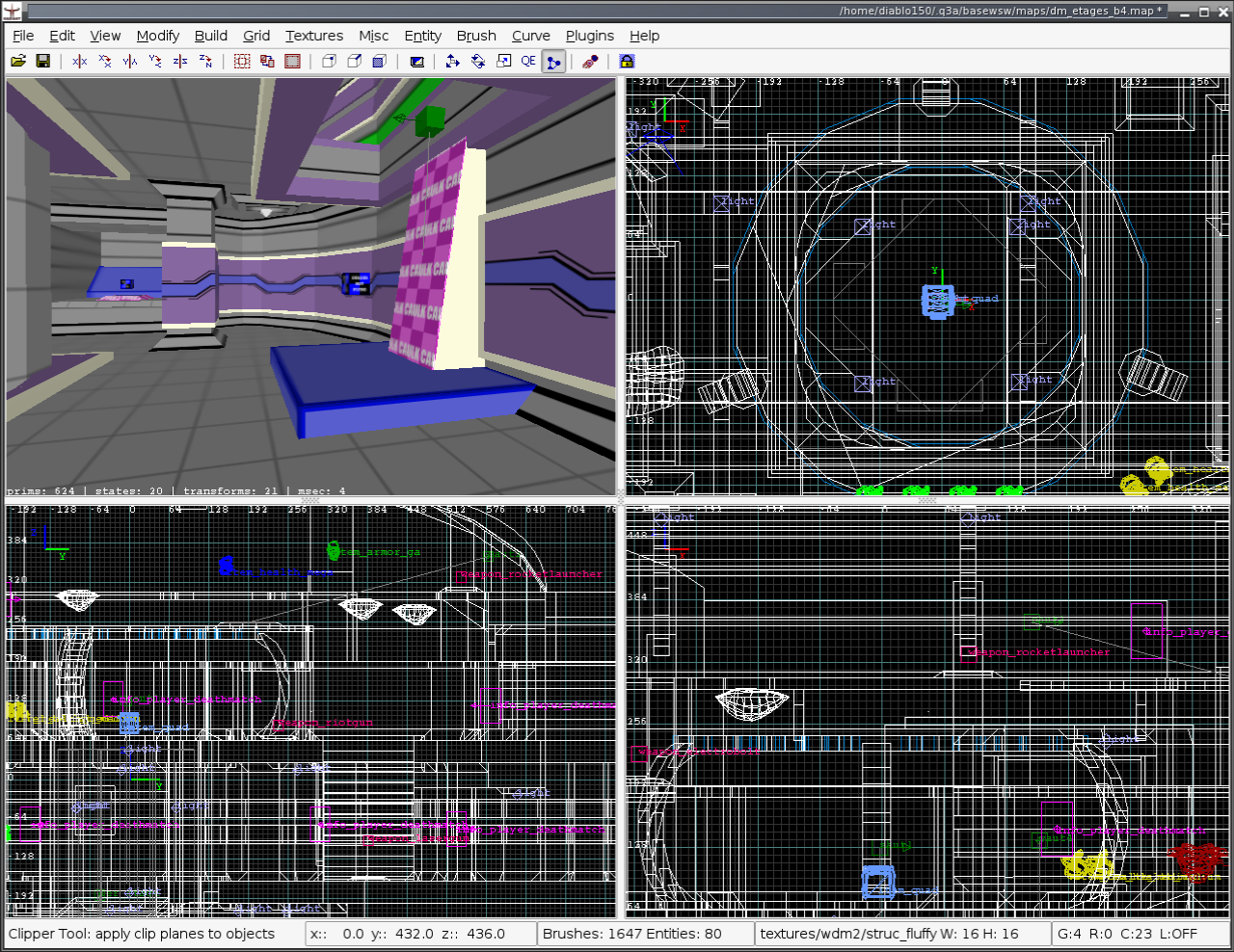Click the first dashed-square selection icon
The image size is (1234, 952).
pyautogui.click(x=242, y=61)
